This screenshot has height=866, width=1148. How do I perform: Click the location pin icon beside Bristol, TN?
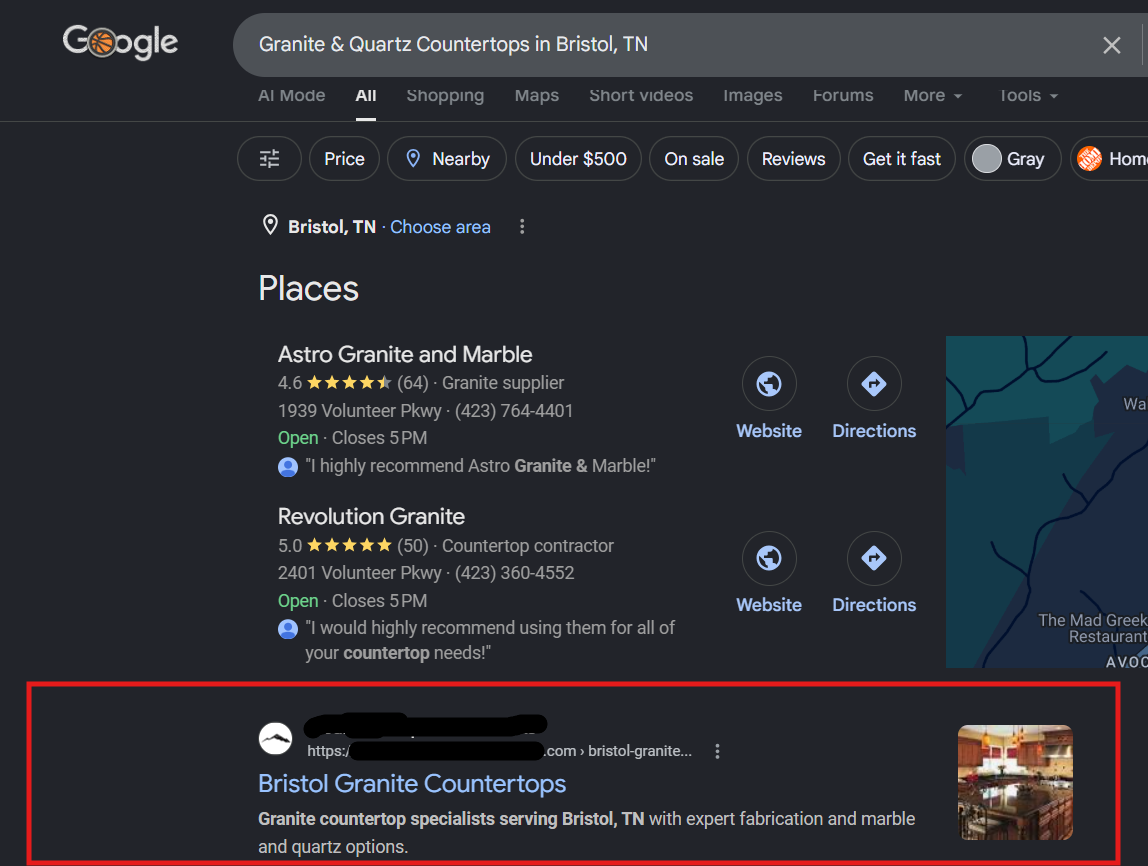coord(270,225)
